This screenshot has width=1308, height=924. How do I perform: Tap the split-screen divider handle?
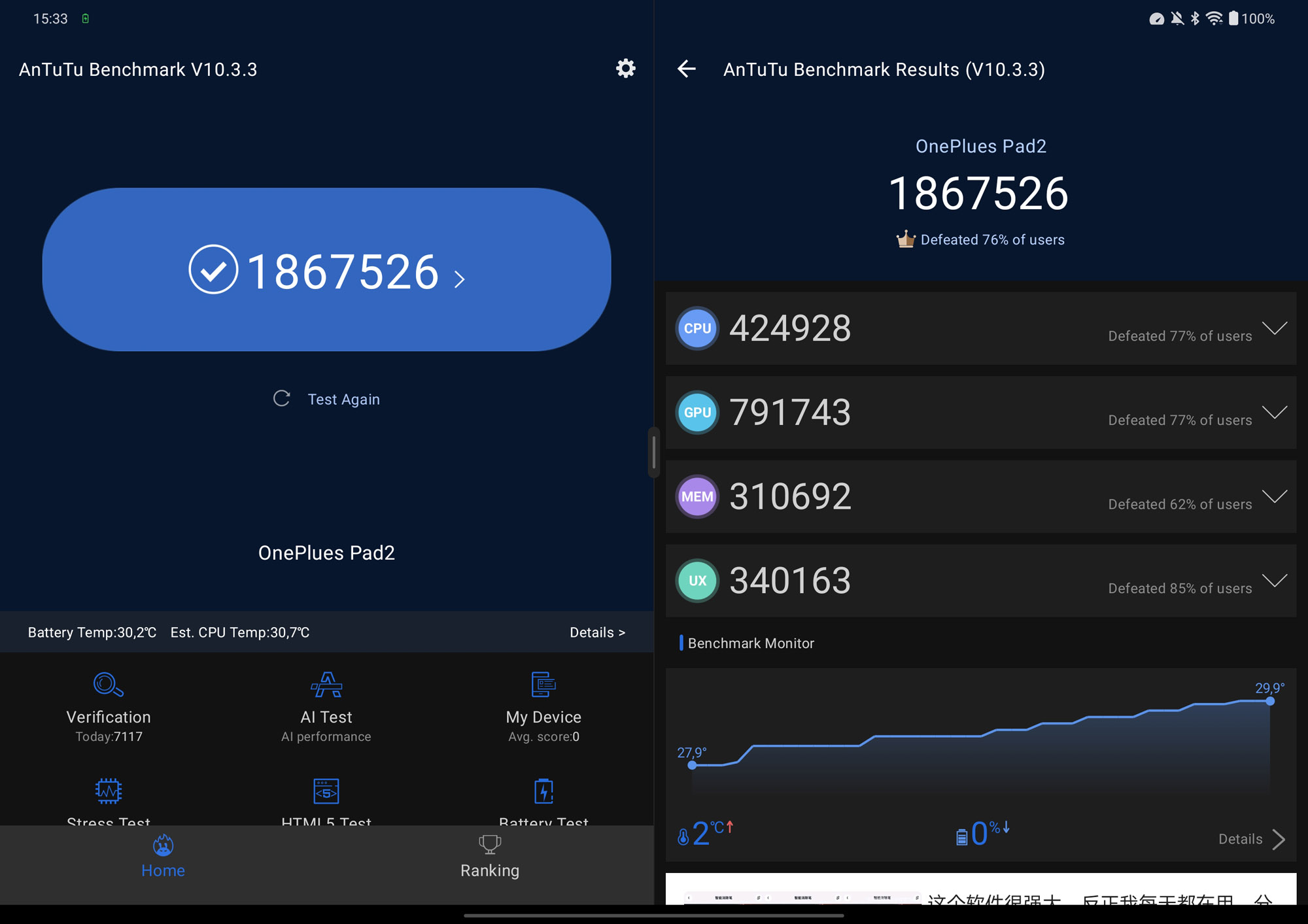pos(653,452)
